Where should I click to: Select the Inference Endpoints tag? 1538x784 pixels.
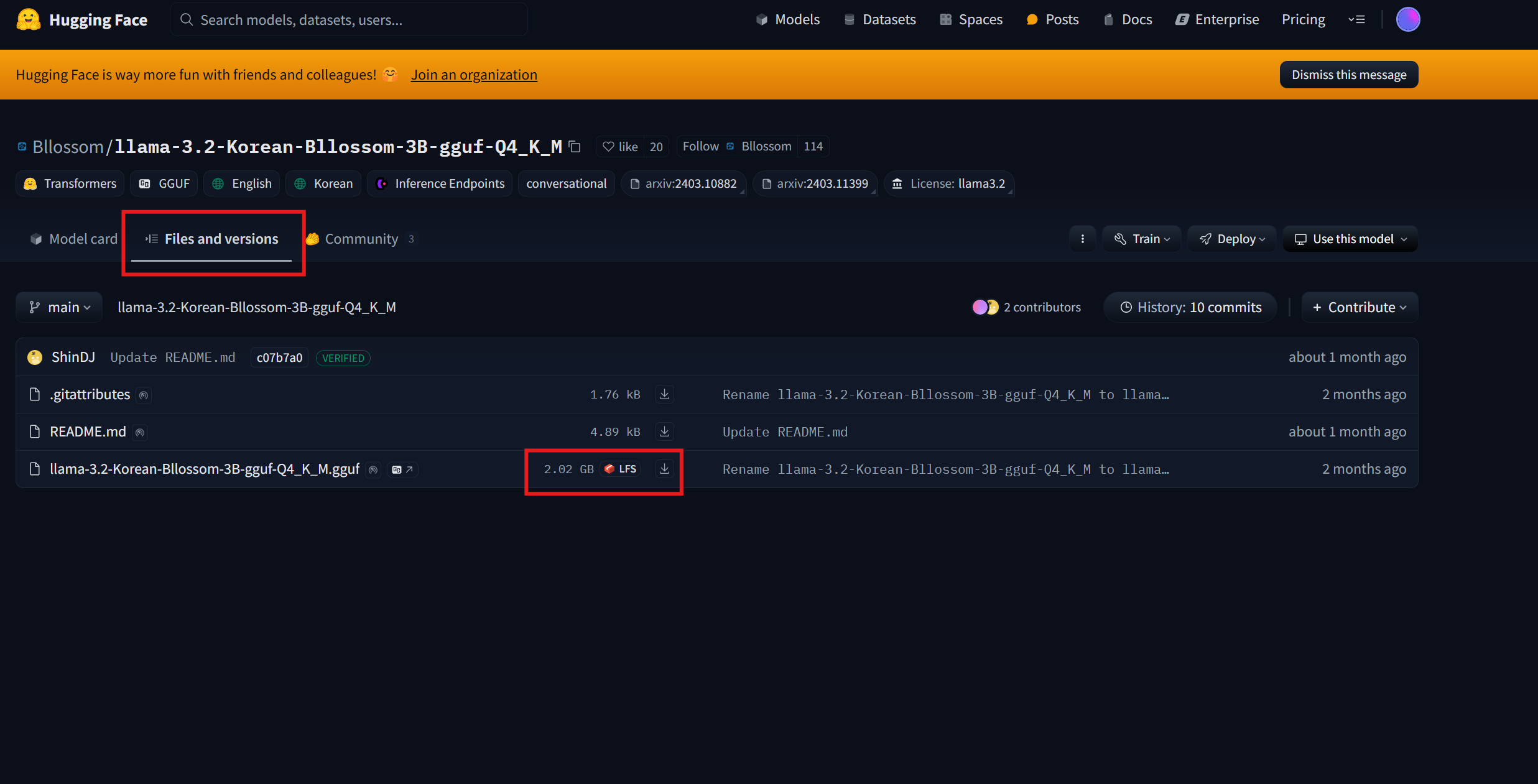(440, 183)
